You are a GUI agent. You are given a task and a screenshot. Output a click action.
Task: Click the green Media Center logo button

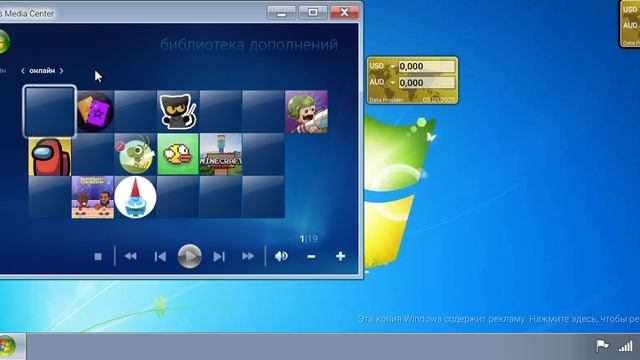3,42
